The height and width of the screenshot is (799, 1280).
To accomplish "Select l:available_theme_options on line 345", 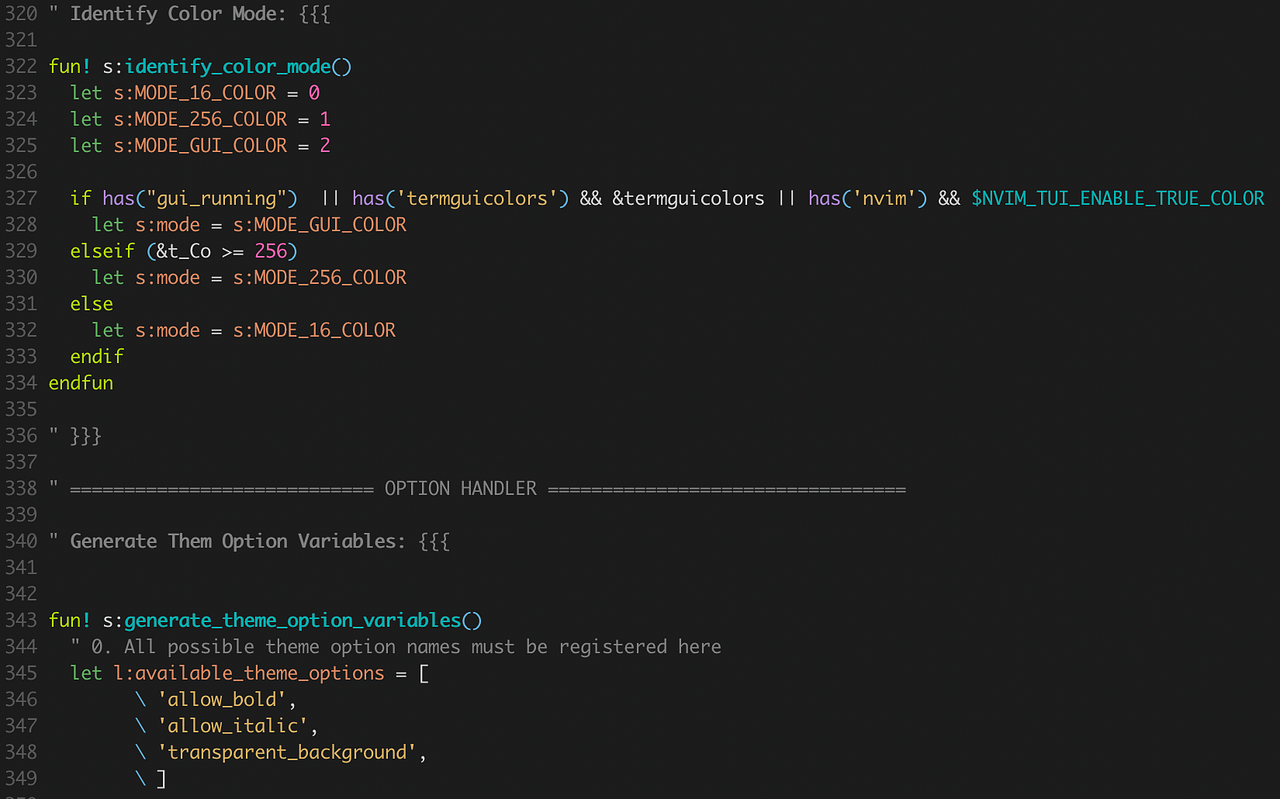I will [x=247, y=673].
